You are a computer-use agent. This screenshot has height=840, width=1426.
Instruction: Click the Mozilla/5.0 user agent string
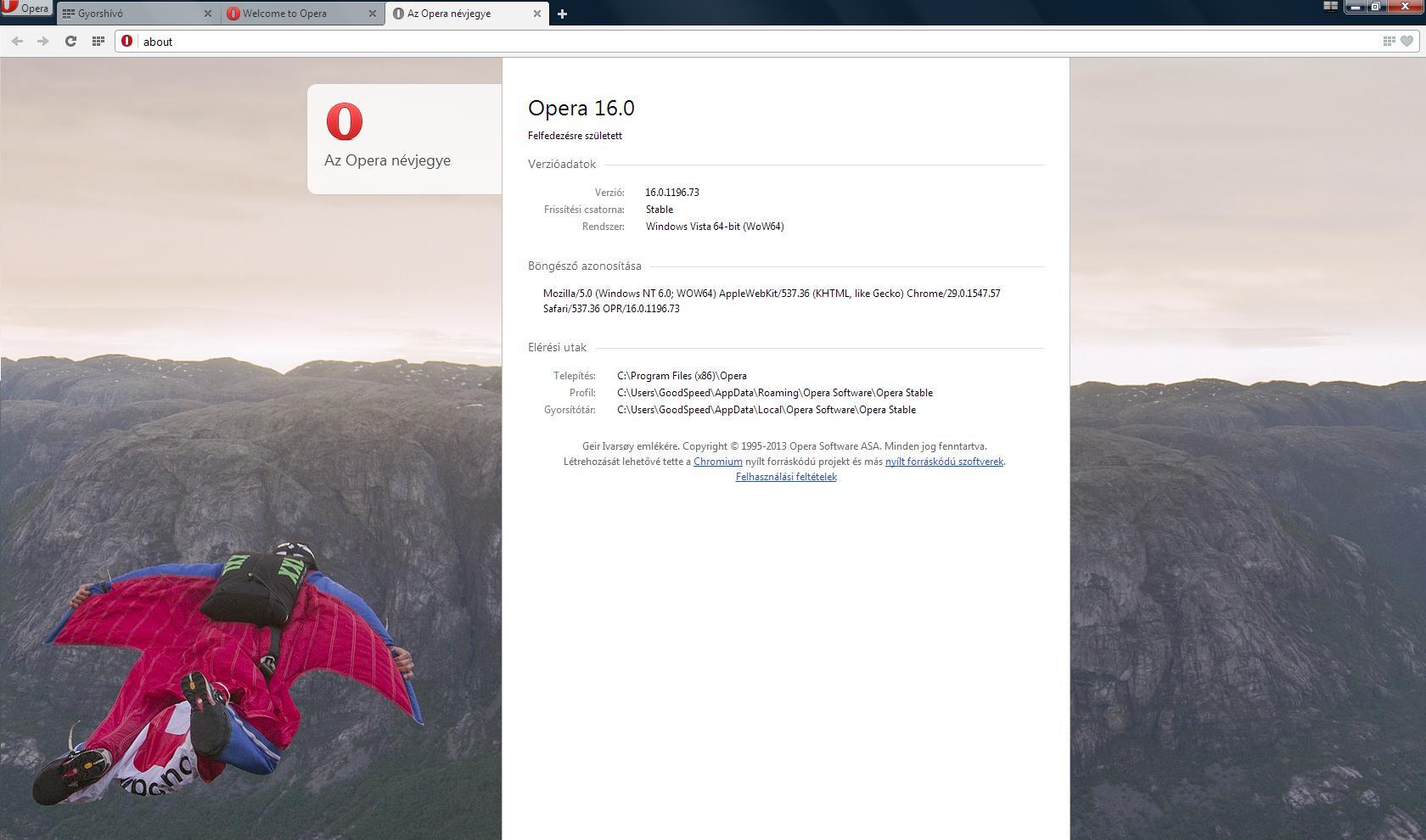(772, 301)
